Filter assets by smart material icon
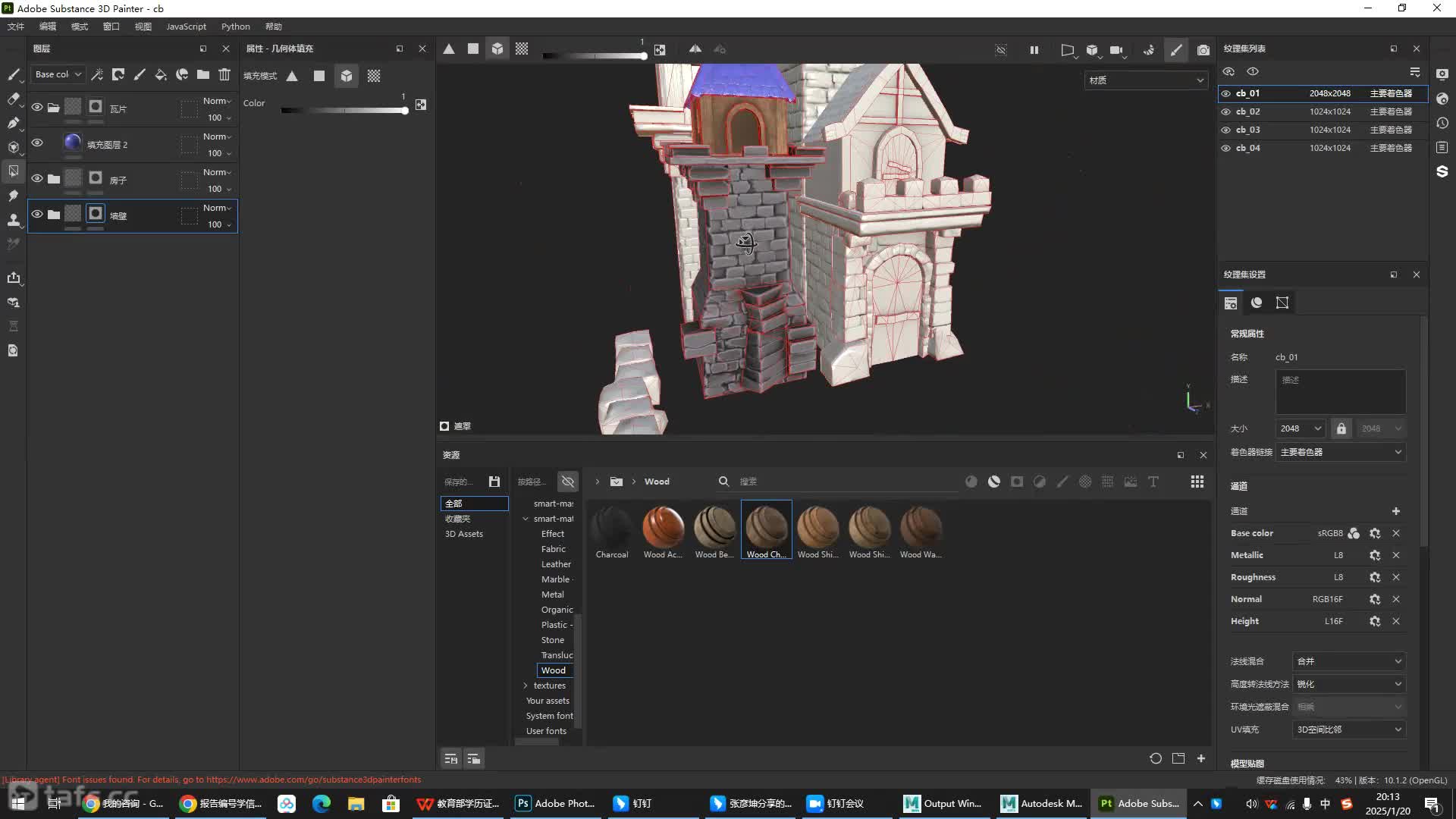The height and width of the screenshot is (819, 1456). (x=994, y=482)
